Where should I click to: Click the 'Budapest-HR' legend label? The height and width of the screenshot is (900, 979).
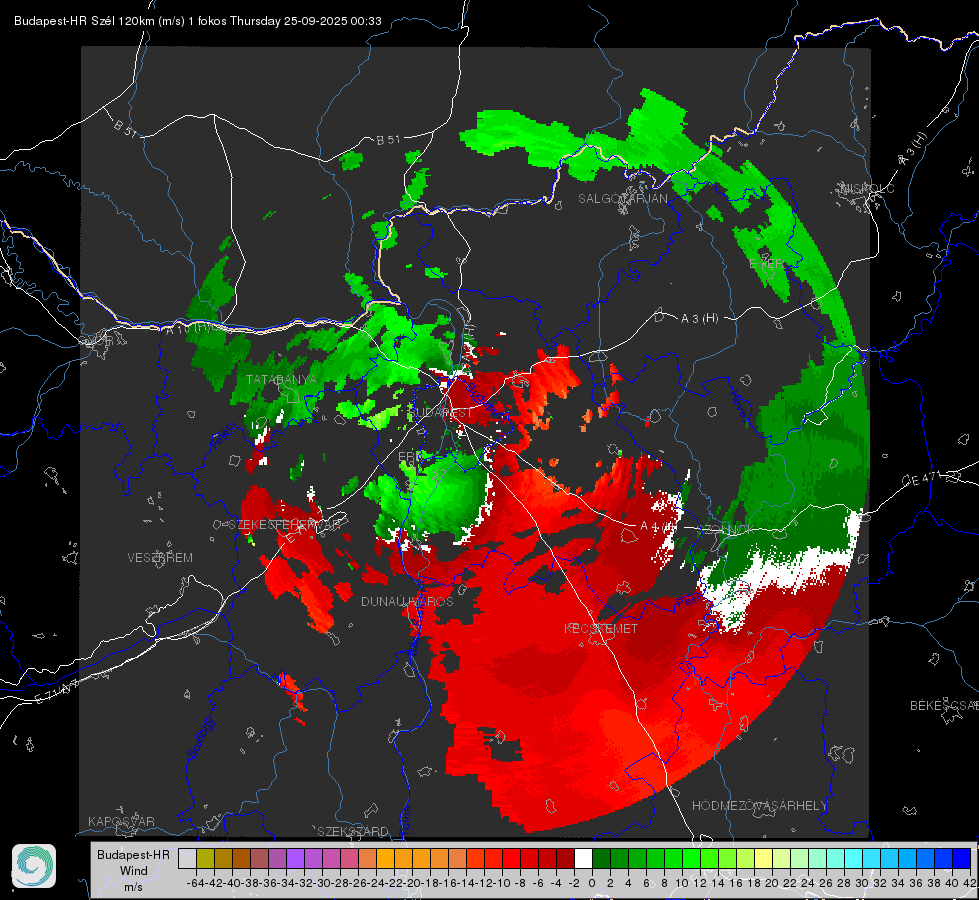point(133,854)
